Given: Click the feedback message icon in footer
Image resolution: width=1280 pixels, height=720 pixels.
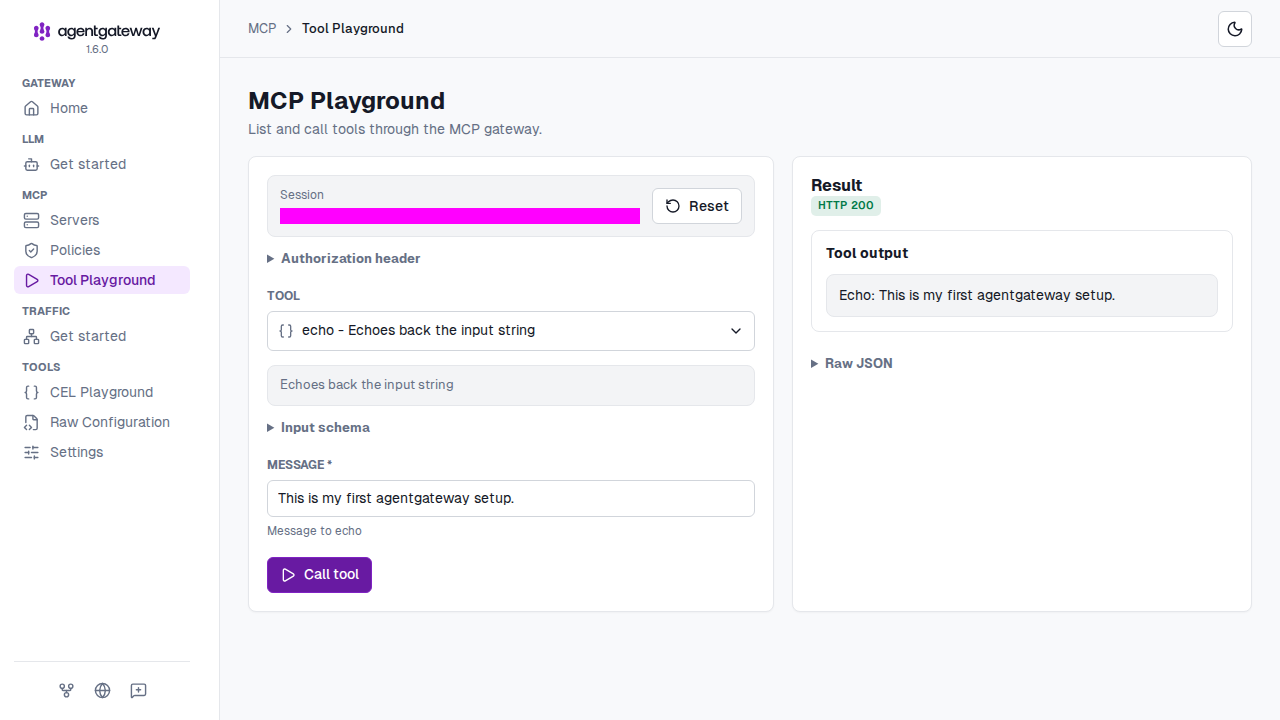Looking at the screenshot, I should (138, 690).
